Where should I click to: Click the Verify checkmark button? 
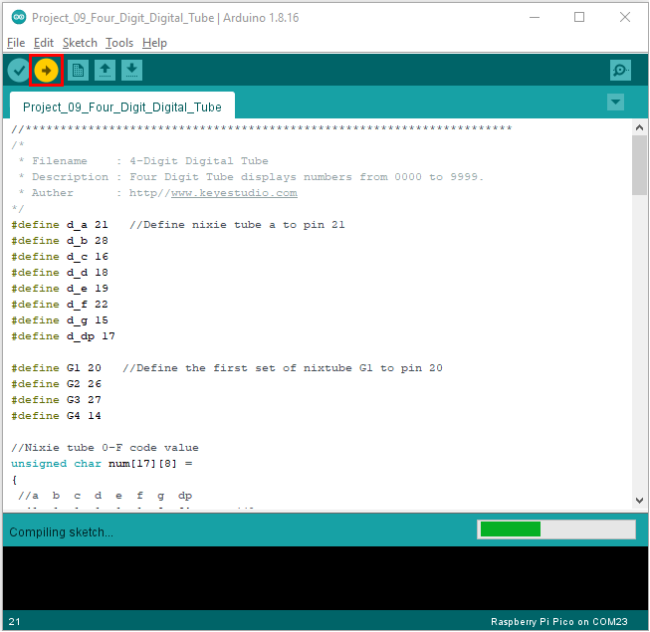click(19, 70)
